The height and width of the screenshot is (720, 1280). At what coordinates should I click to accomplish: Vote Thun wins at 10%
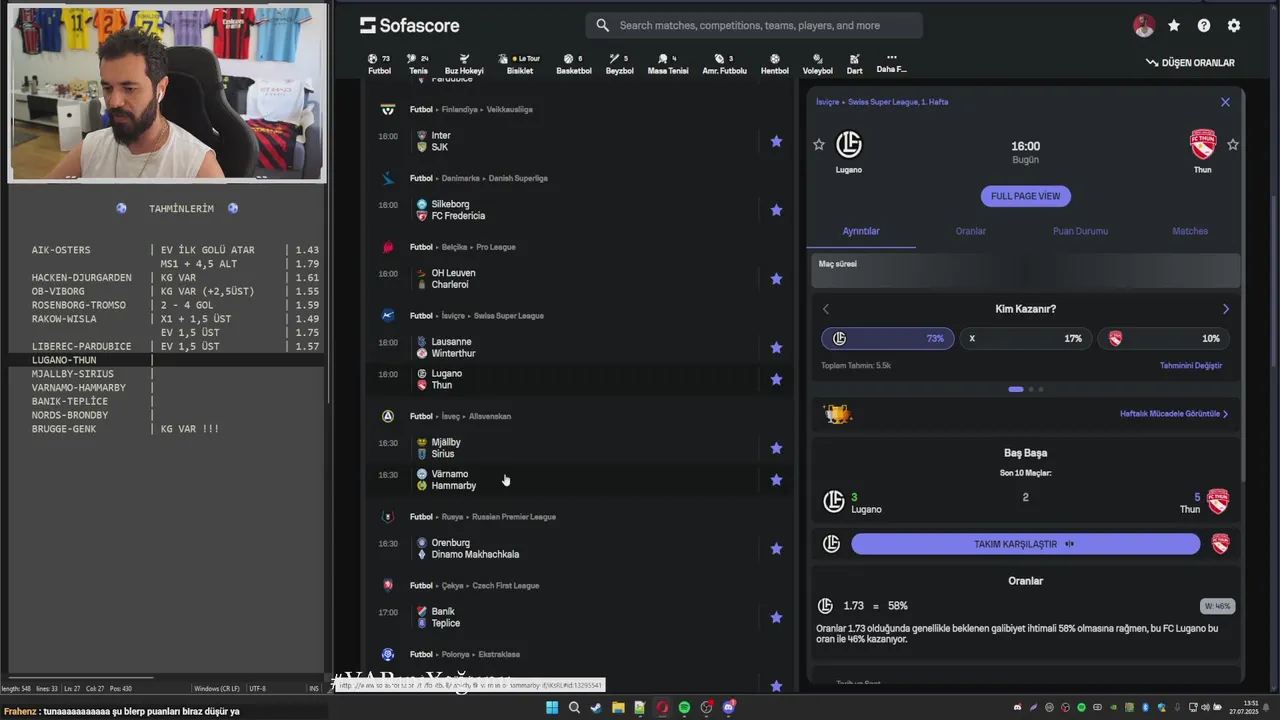click(x=1164, y=338)
